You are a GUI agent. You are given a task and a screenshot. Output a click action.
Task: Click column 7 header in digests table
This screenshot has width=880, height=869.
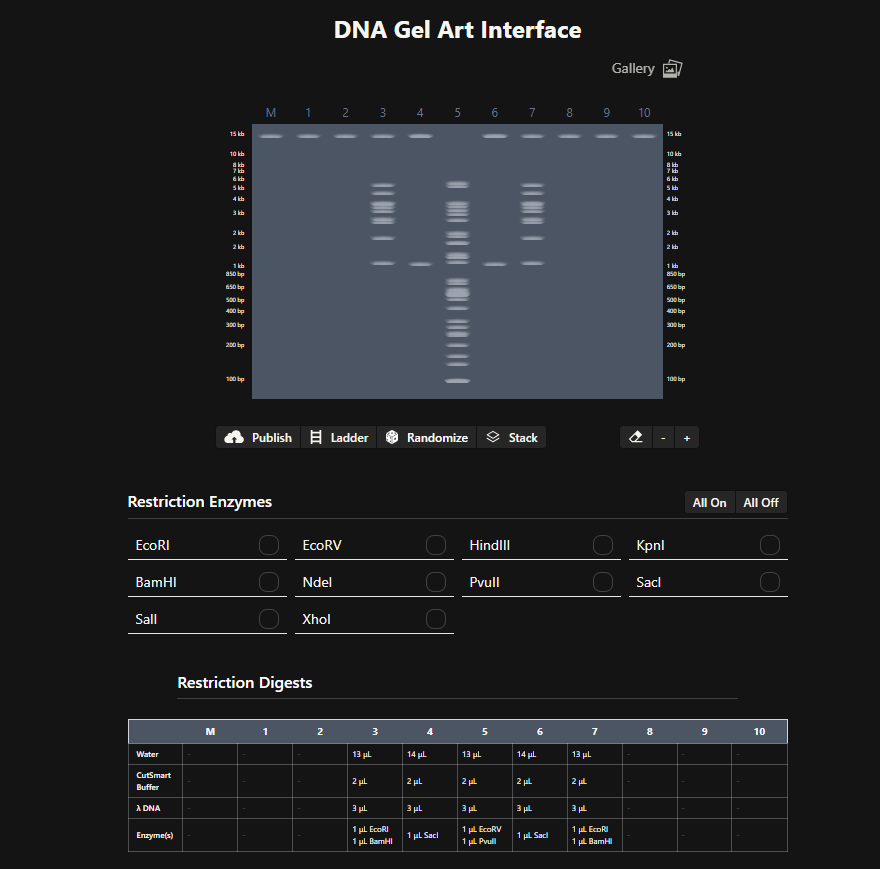tap(594, 732)
